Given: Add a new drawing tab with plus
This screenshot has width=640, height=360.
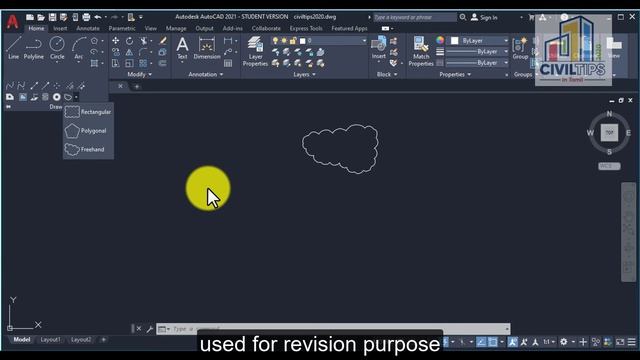Looking at the screenshot, I should click(137, 87).
